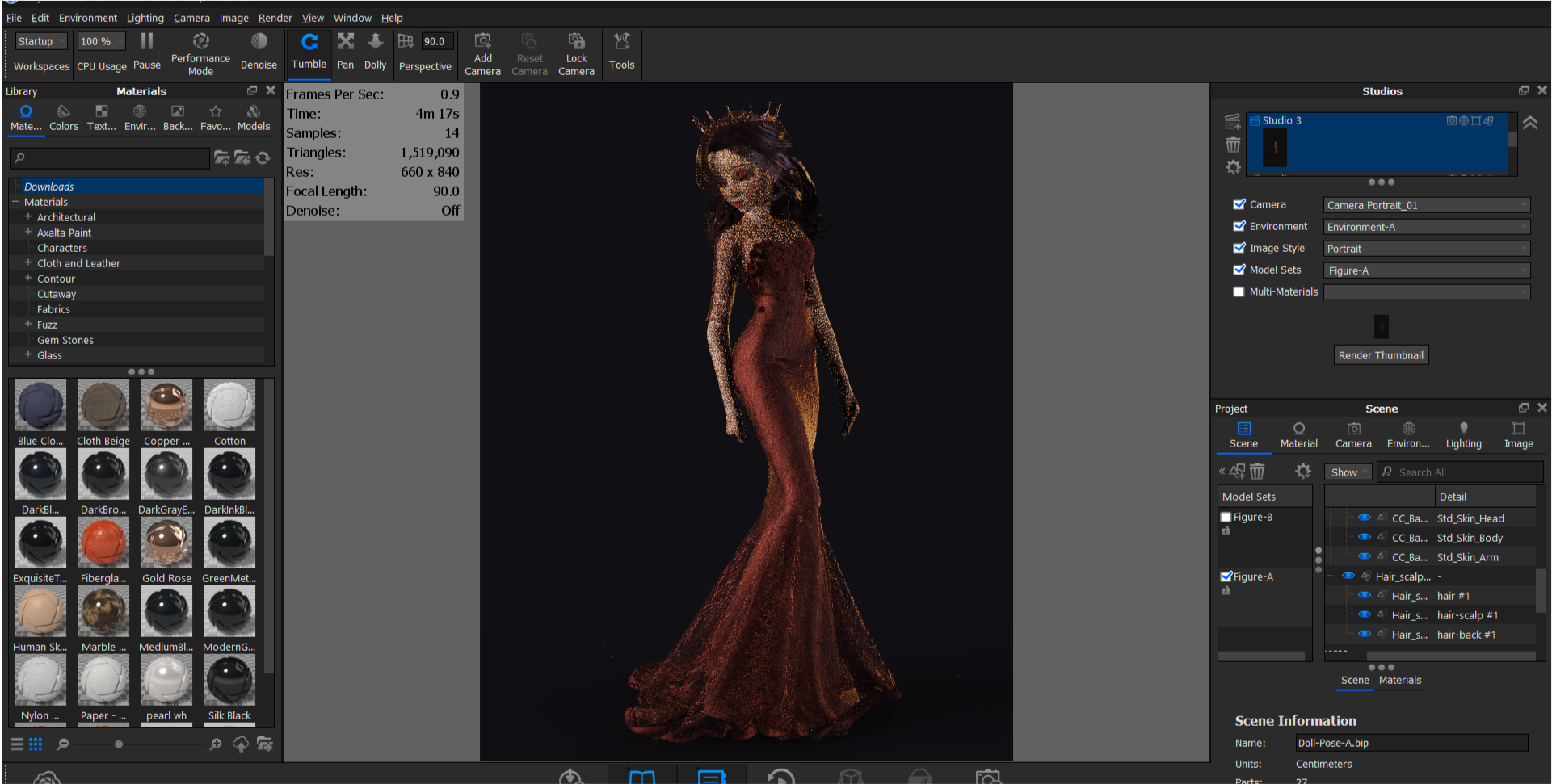Open Figure-A model set dropdown
This screenshot has height=784, width=1552.
tap(1427, 270)
